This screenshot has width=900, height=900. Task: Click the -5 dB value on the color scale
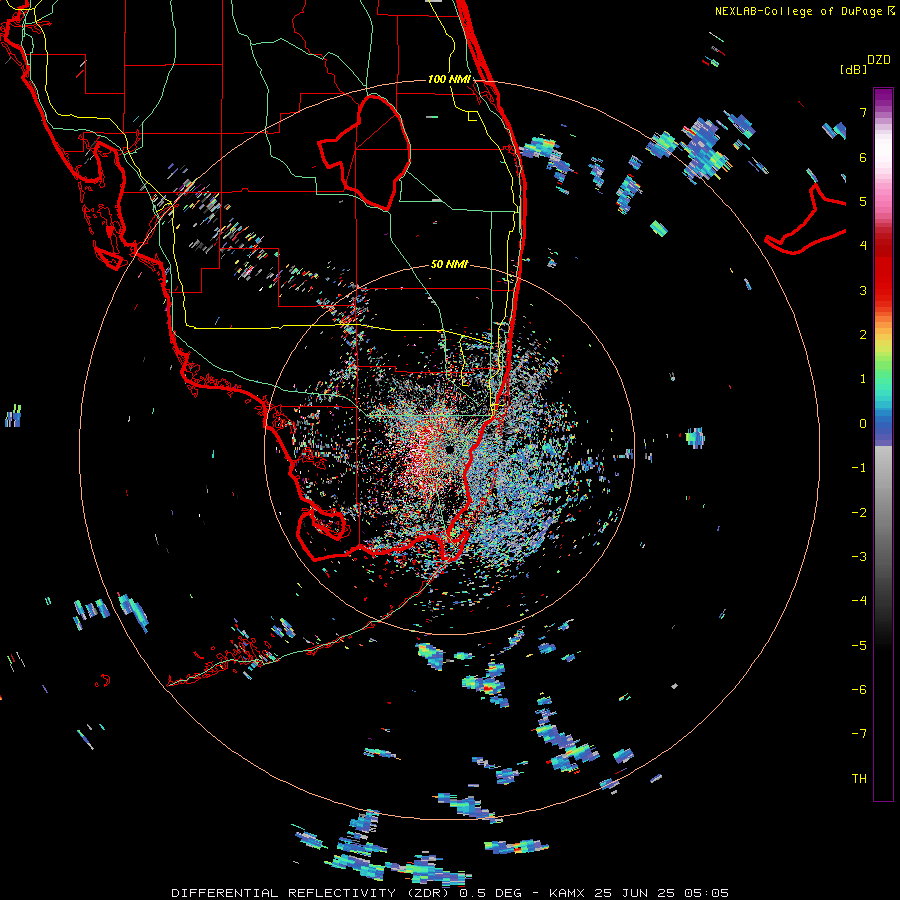(859, 645)
